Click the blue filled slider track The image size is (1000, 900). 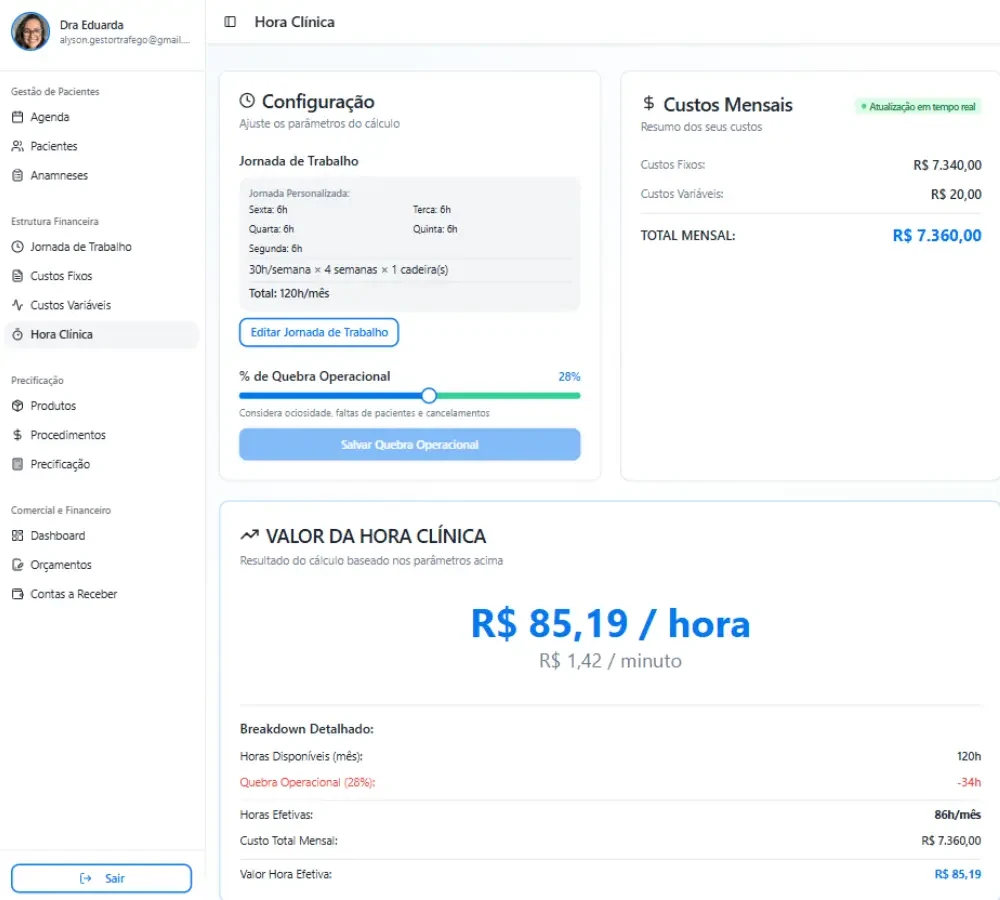(330, 395)
